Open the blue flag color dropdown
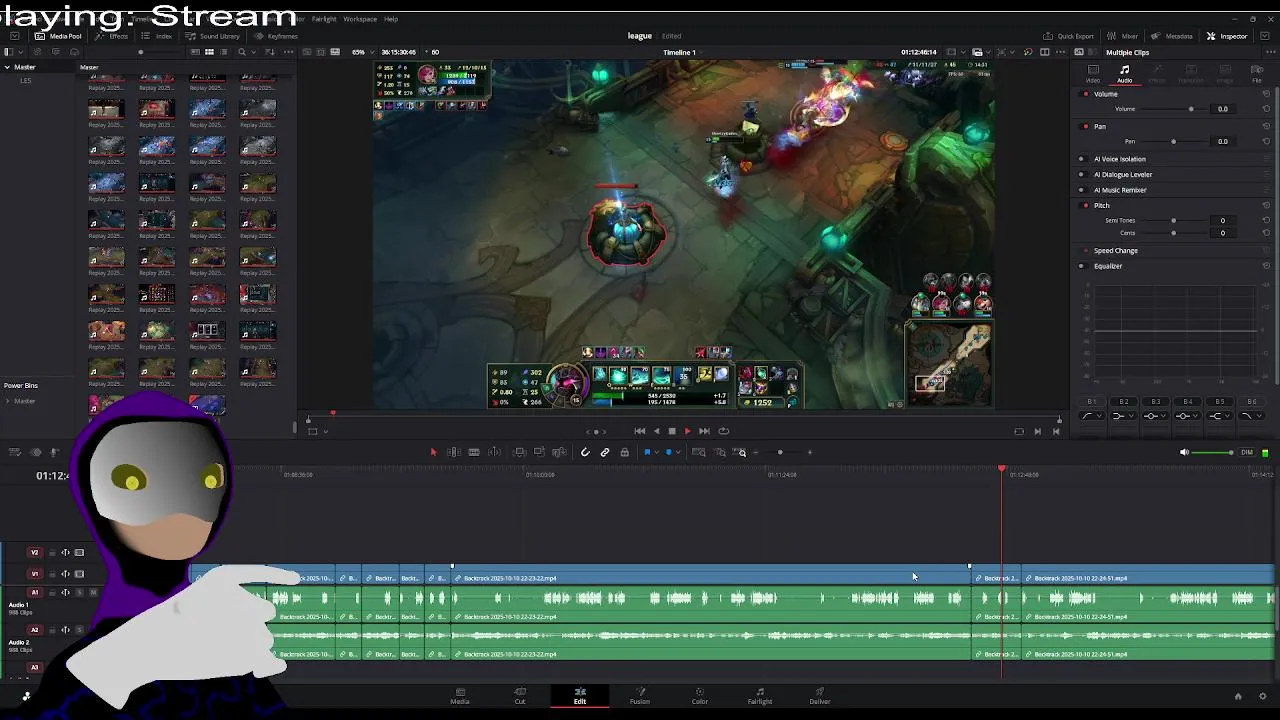 [656, 452]
